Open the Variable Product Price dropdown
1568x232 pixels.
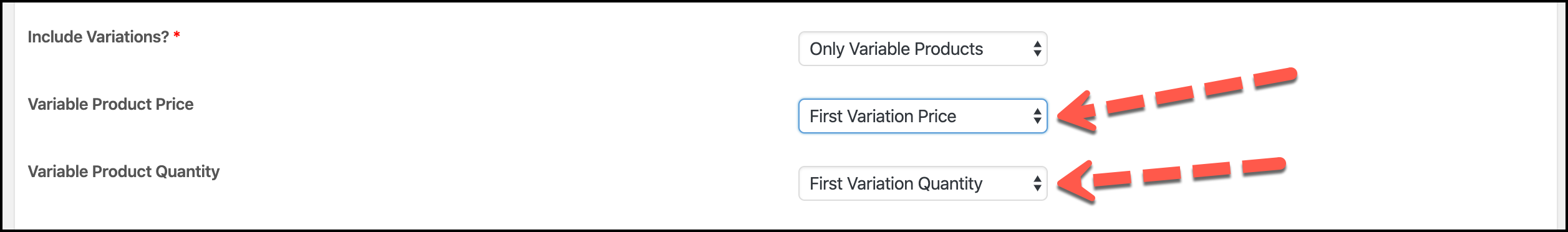point(922,116)
